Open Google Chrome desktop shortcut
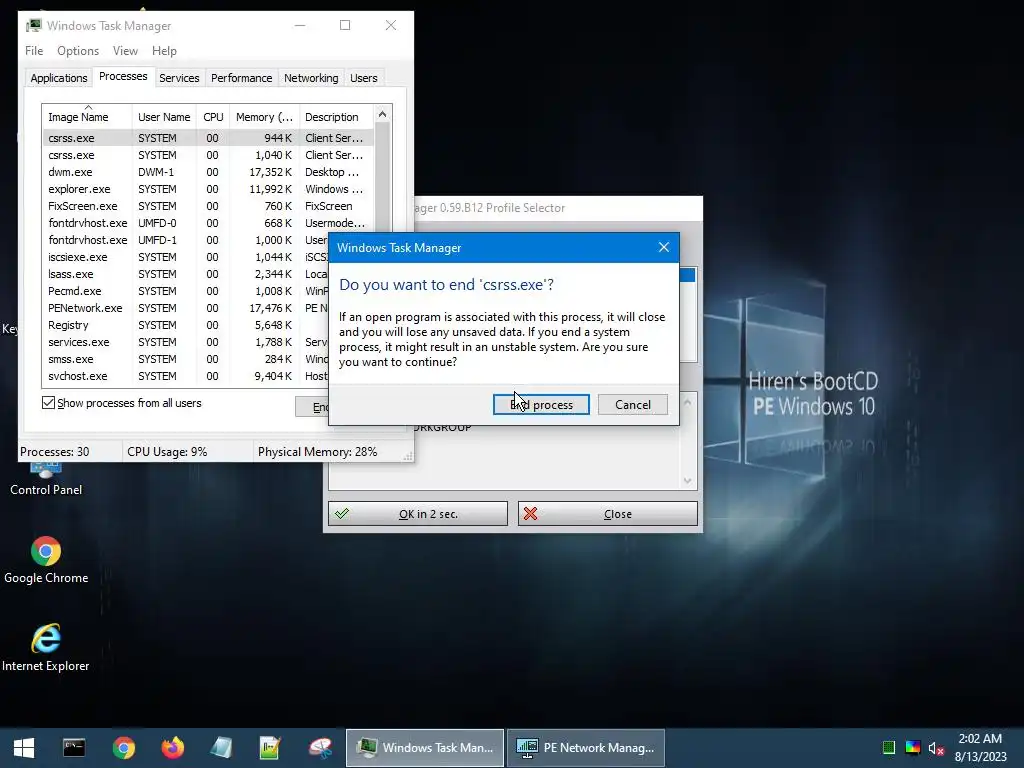The image size is (1024, 768). click(x=46, y=560)
